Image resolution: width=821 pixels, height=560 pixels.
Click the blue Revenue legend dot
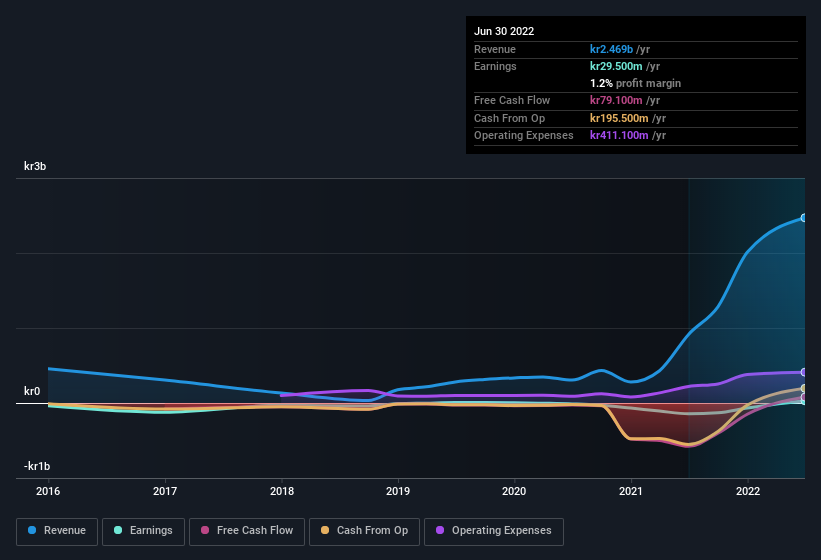[x=33, y=530]
